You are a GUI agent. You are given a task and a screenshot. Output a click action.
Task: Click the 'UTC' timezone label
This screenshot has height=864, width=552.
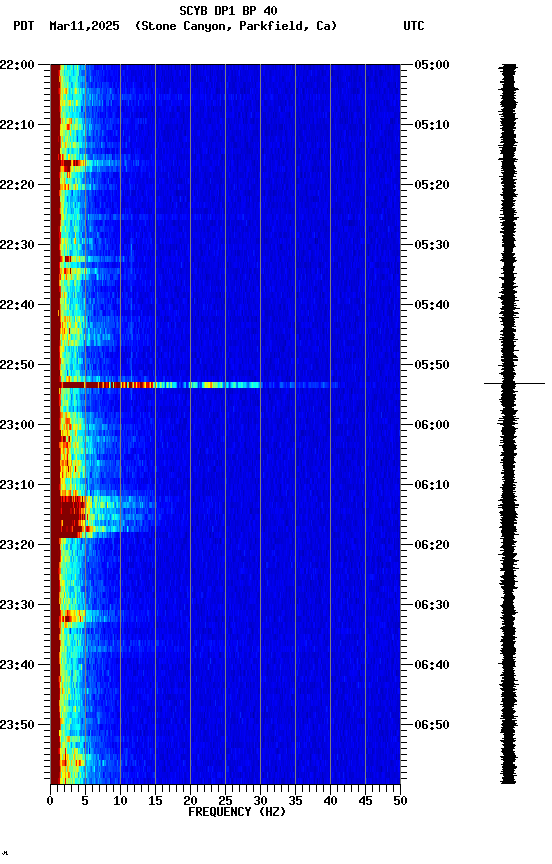click(414, 26)
